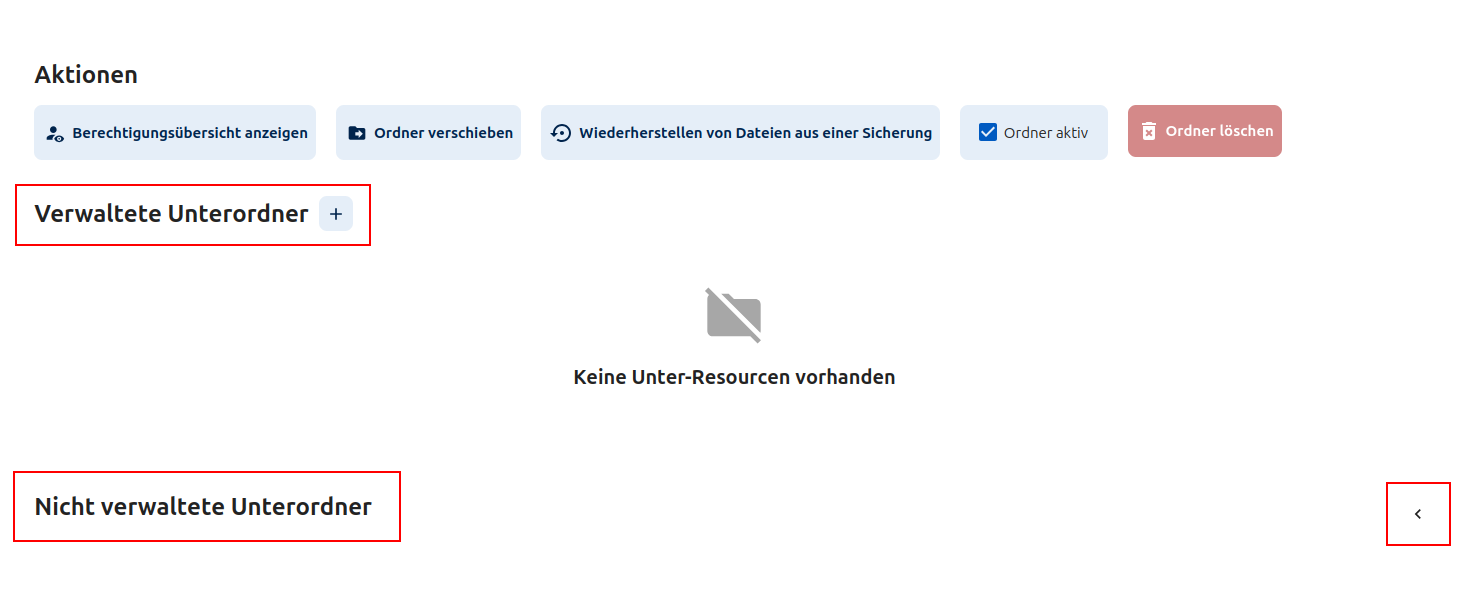1478x602 pixels.
Task: Select the folder icon before the verschieben label
Action: [358, 131]
